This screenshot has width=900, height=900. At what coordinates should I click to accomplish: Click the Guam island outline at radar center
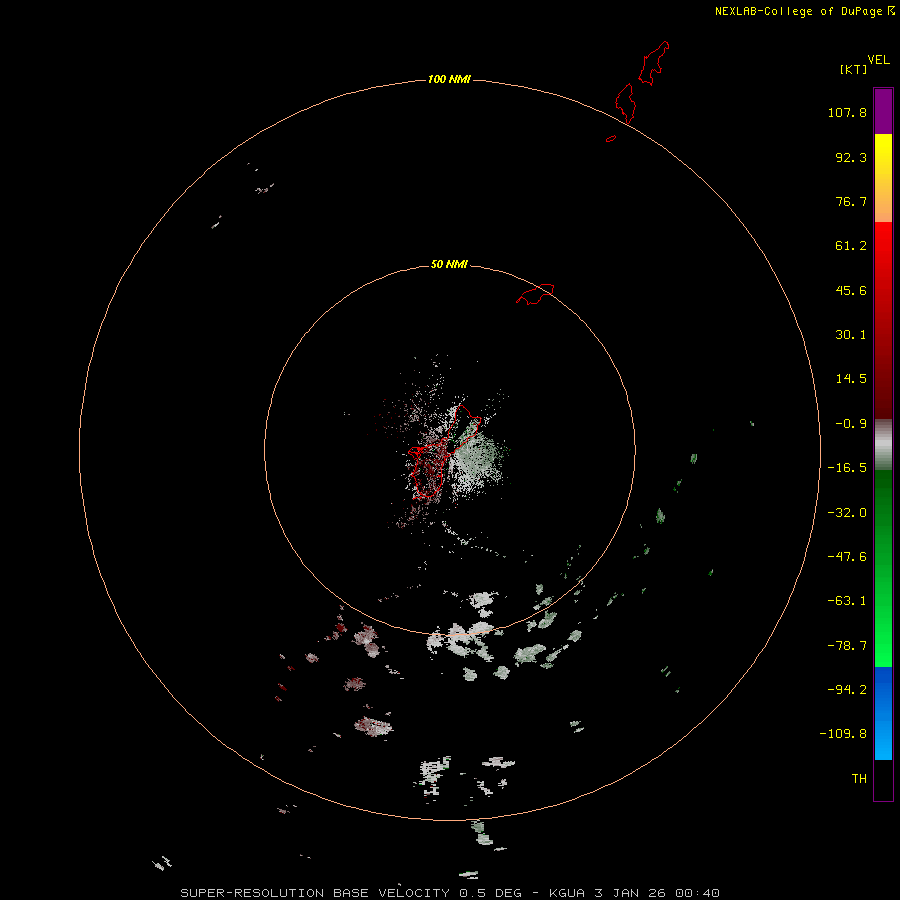[x=444, y=452]
